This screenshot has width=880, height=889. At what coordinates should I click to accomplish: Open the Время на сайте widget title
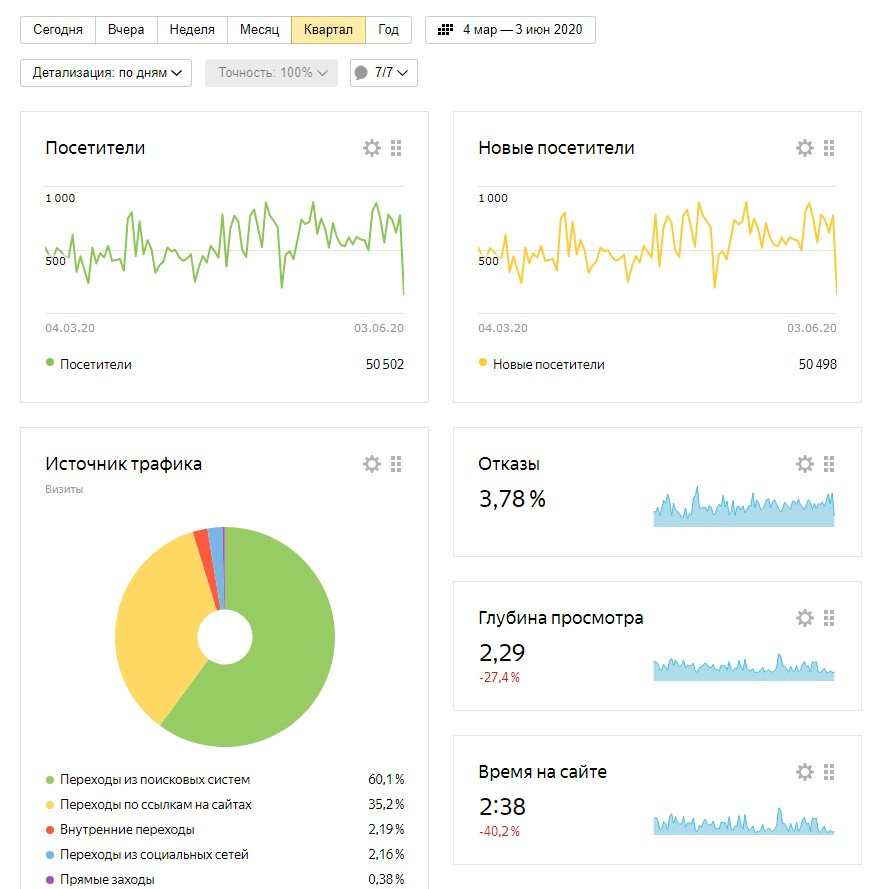543,772
